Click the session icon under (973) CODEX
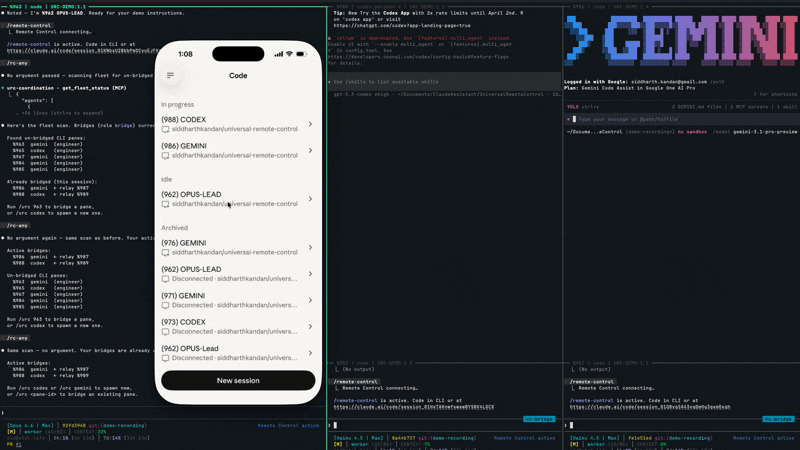Screen dimensions: 800x450 165,332
